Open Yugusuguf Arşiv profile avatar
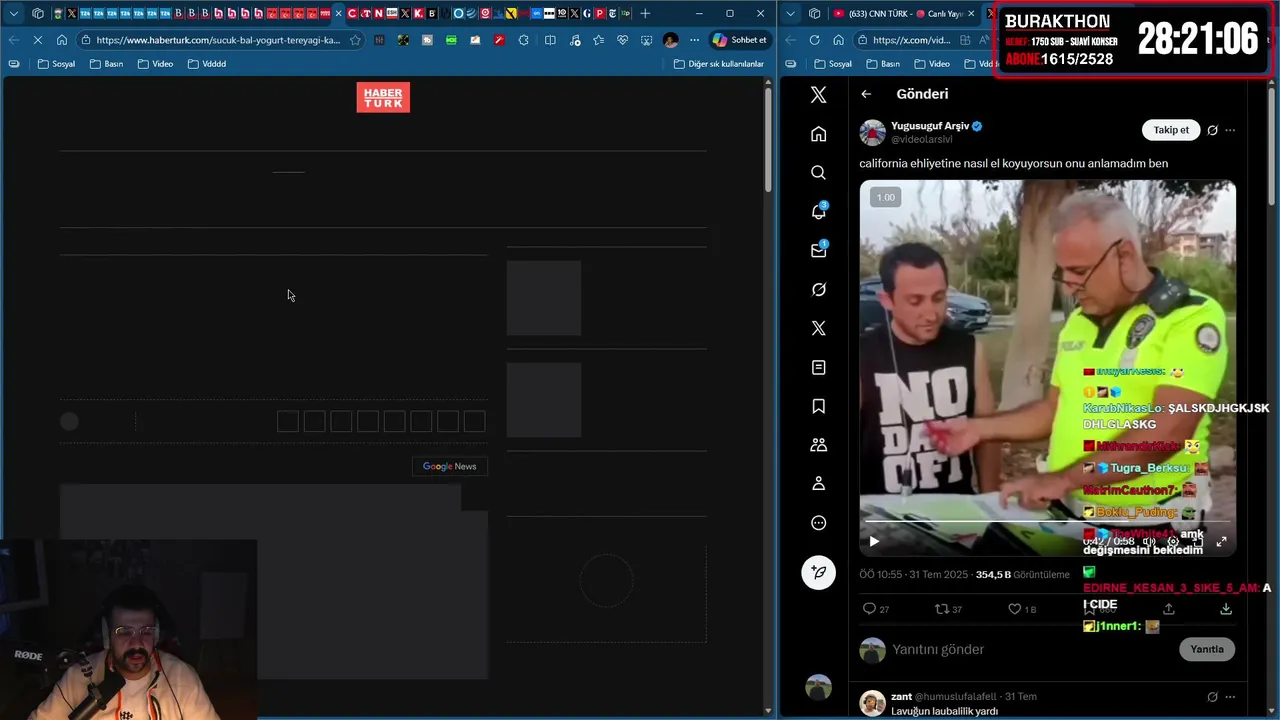Screen dimensions: 1280x720 873,132
